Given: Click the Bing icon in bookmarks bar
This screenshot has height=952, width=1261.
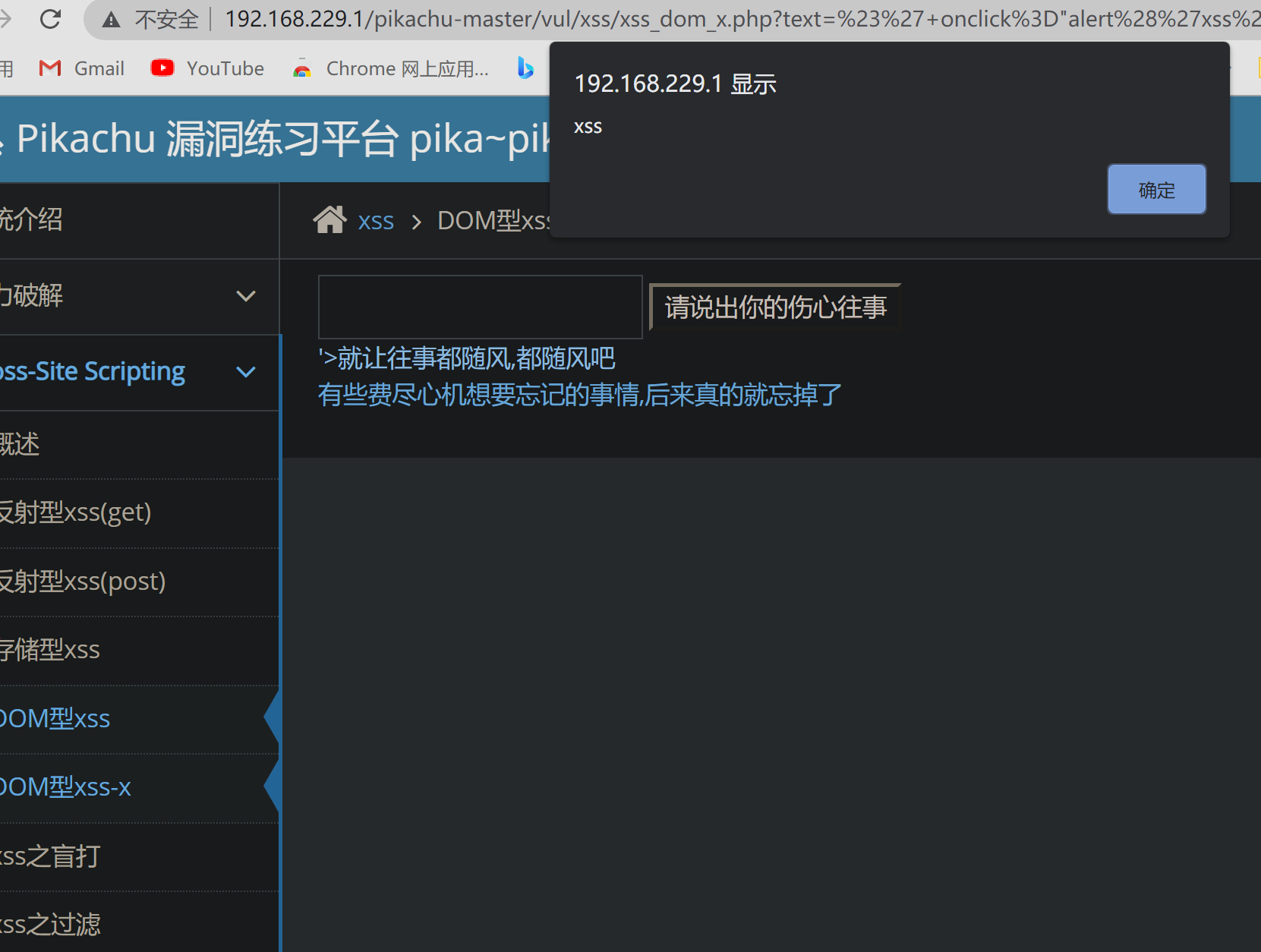Looking at the screenshot, I should 525,68.
